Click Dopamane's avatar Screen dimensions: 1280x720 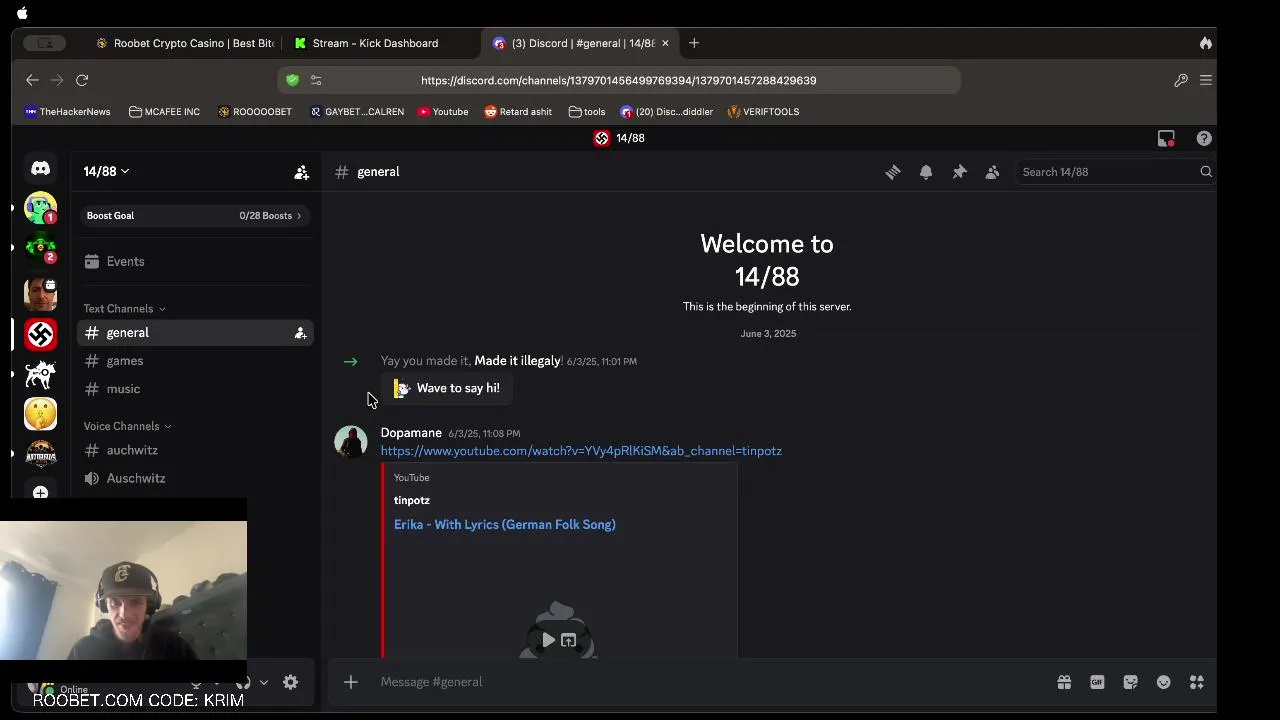pyautogui.click(x=351, y=442)
